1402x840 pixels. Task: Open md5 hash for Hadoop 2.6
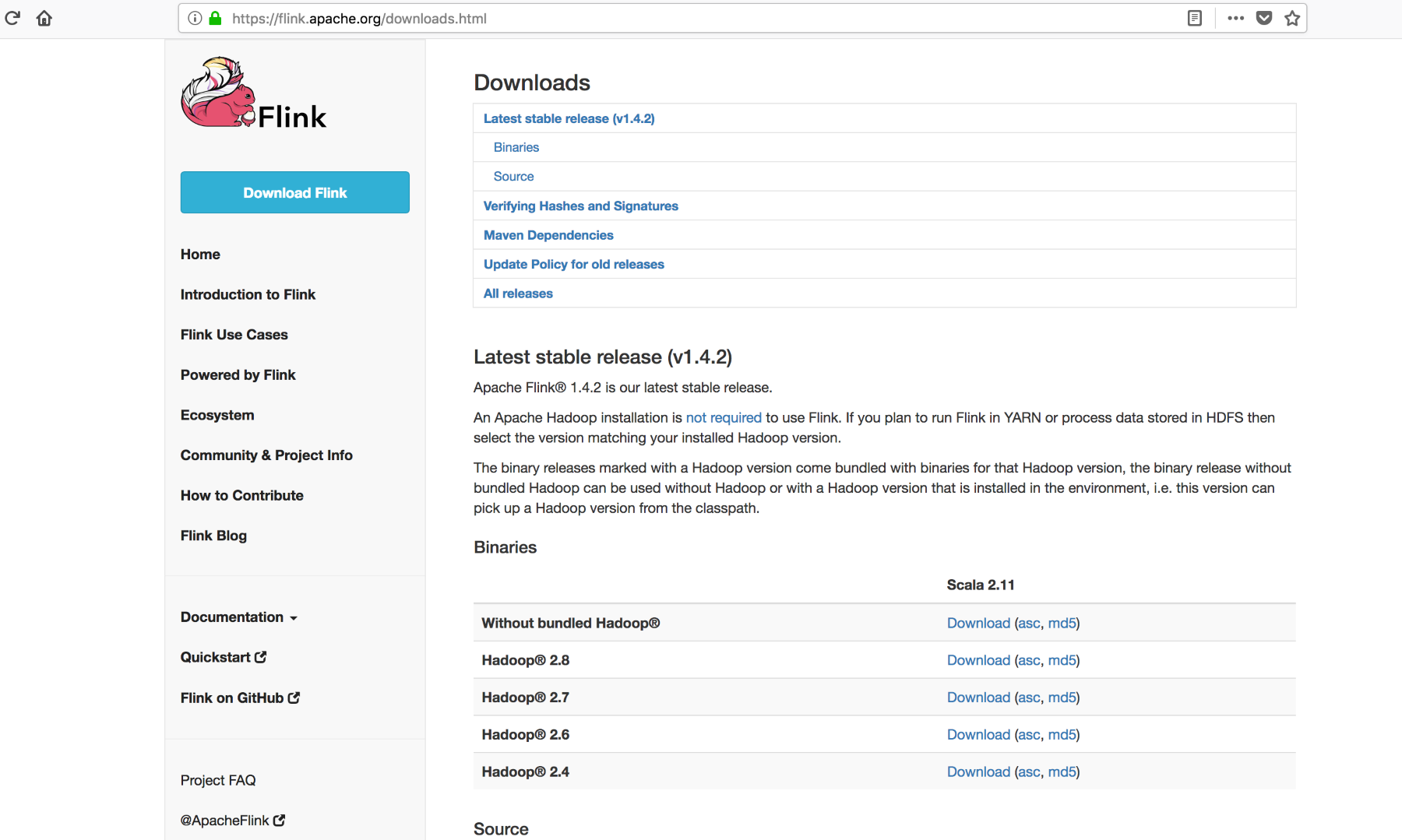(x=1062, y=735)
